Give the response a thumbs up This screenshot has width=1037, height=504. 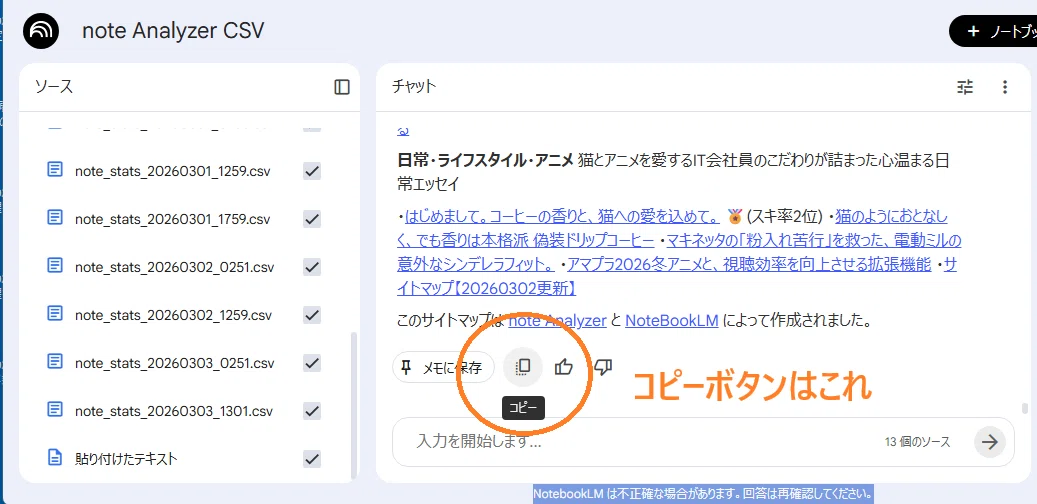[563, 367]
